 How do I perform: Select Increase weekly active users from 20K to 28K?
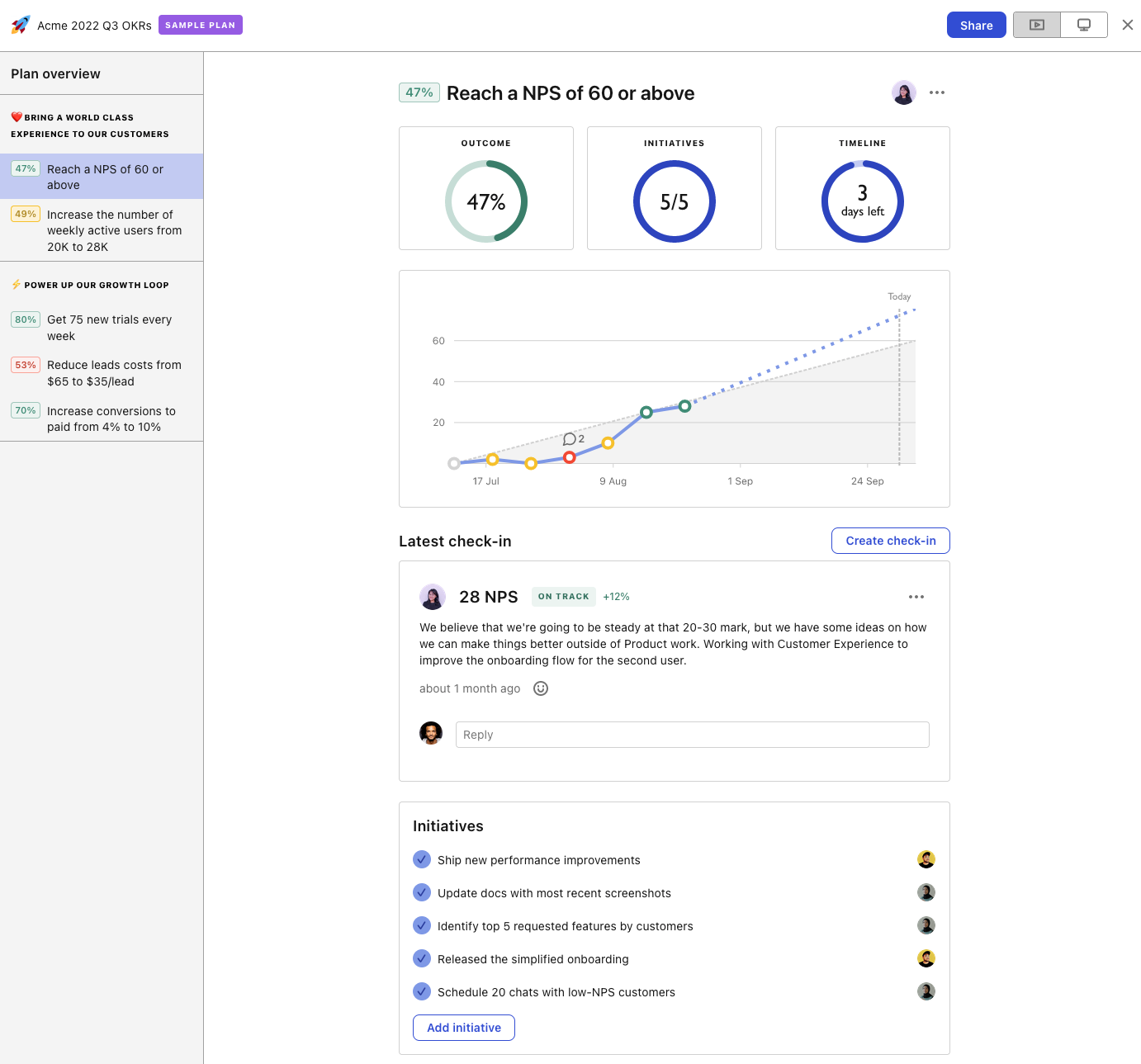tap(102, 230)
